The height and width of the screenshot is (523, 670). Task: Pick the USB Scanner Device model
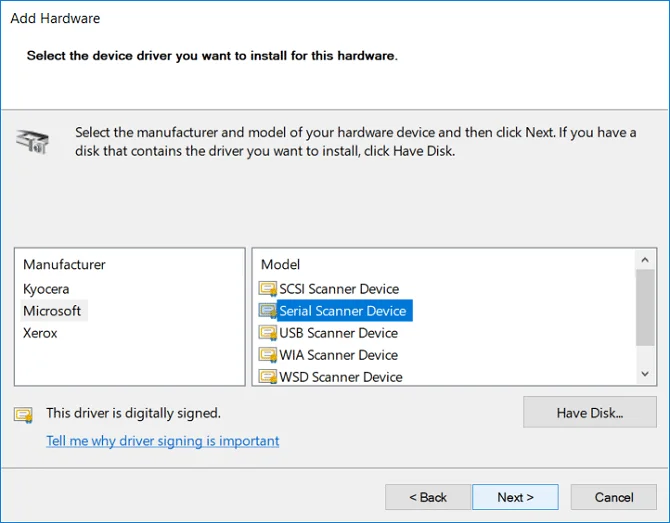(338, 333)
